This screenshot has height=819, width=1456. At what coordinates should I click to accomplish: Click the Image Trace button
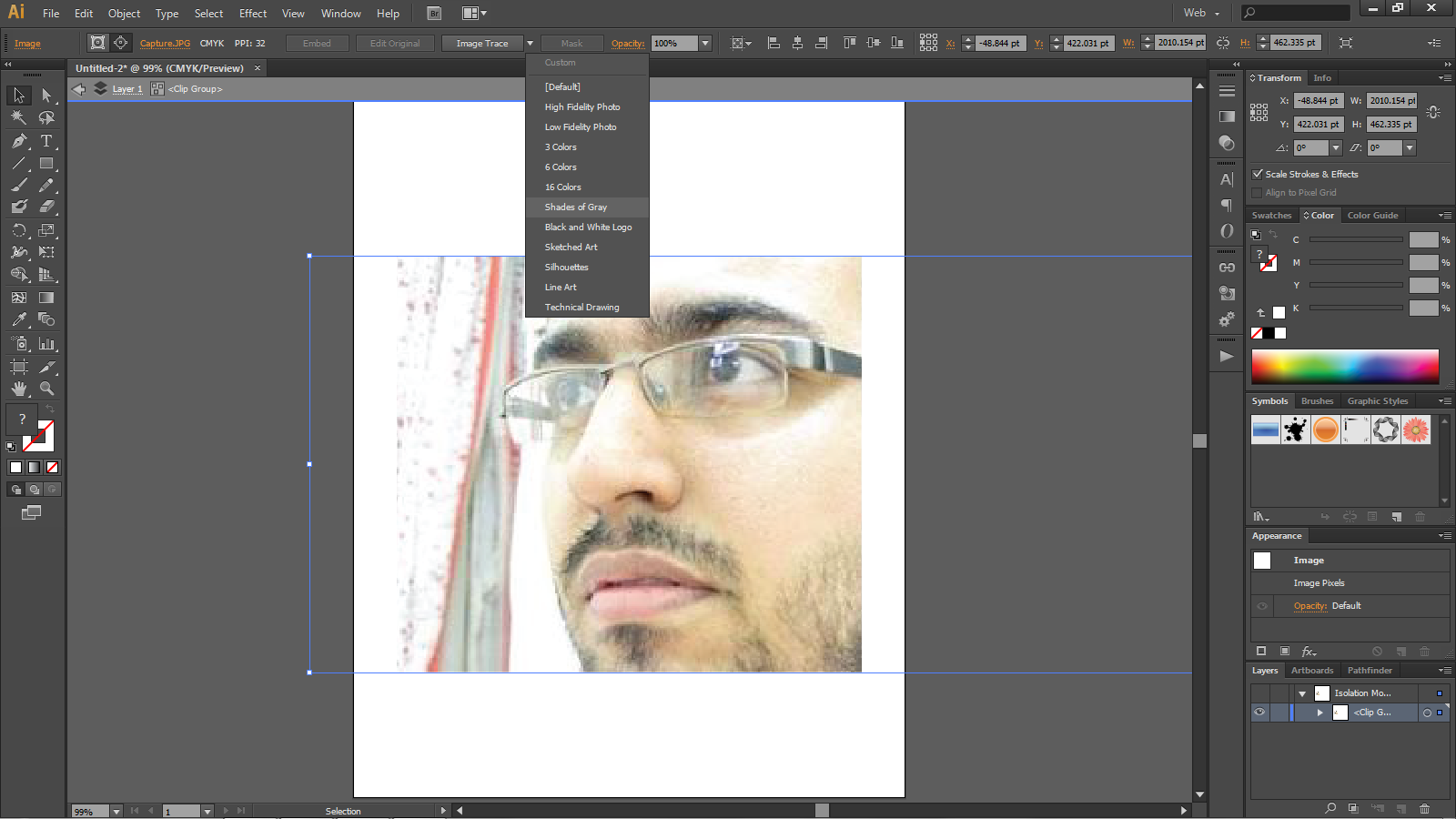482,44
